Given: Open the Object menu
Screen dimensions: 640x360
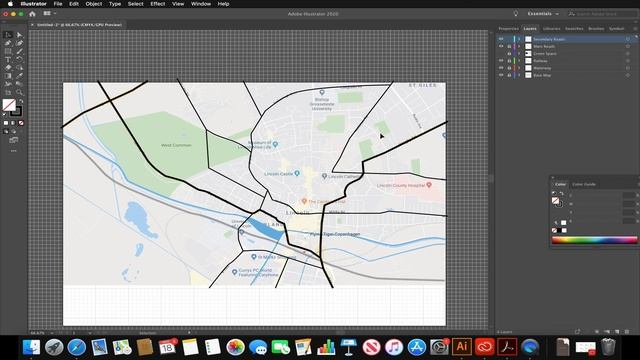Looking at the screenshot, I should (93, 4).
